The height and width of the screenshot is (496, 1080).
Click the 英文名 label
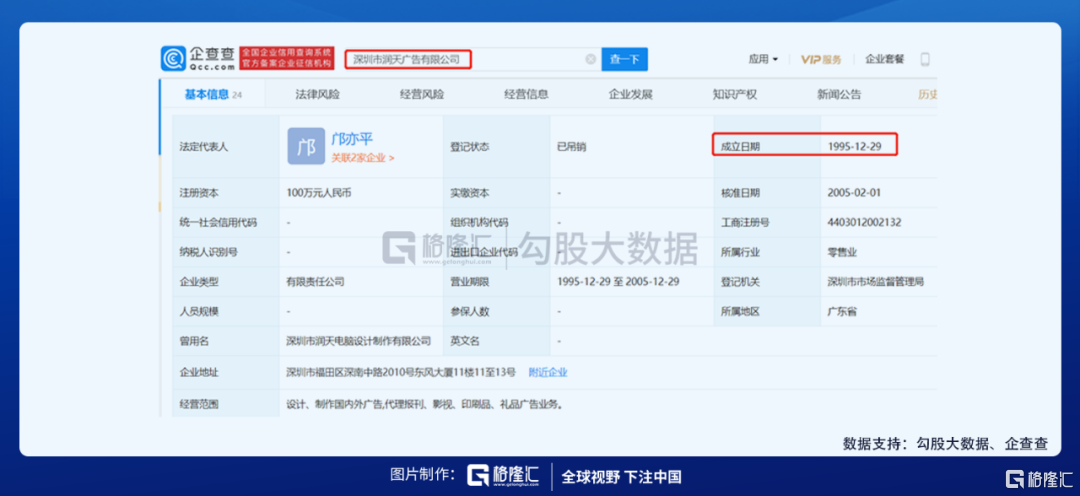(x=465, y=340)
